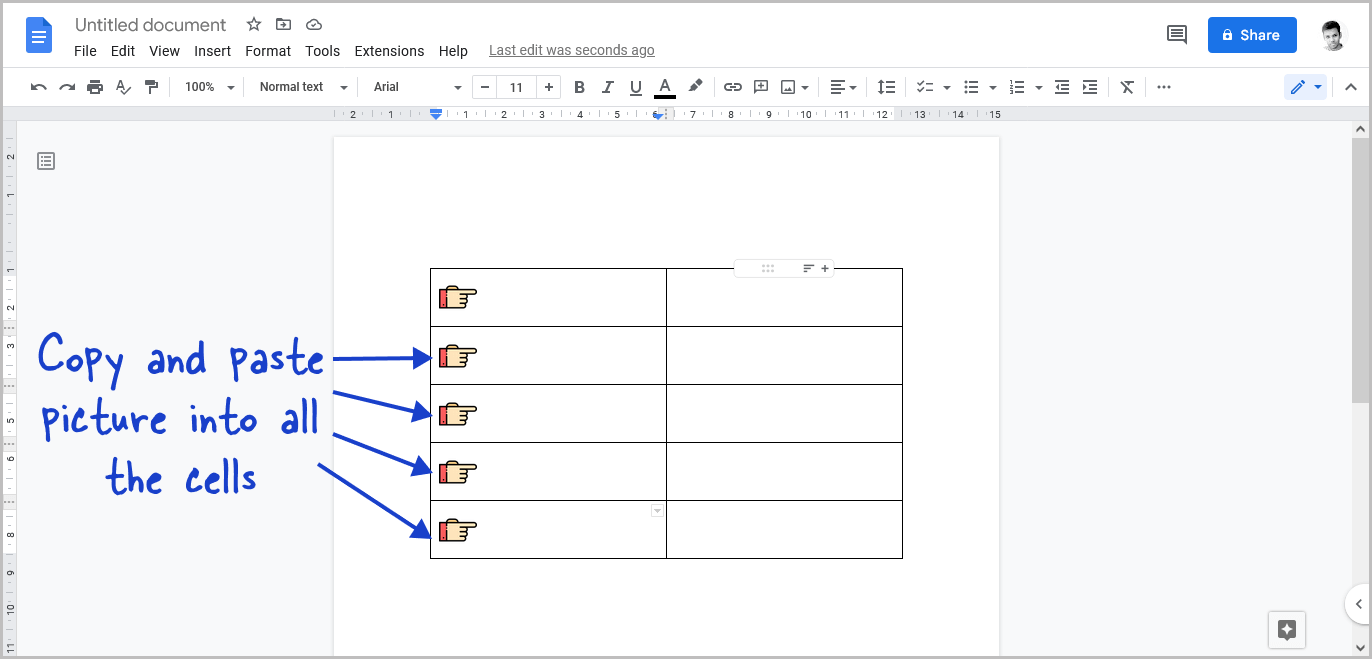This screenshot has width=1372, height=659.
Task: Open the Insert link icon
Action: point(732,87)
